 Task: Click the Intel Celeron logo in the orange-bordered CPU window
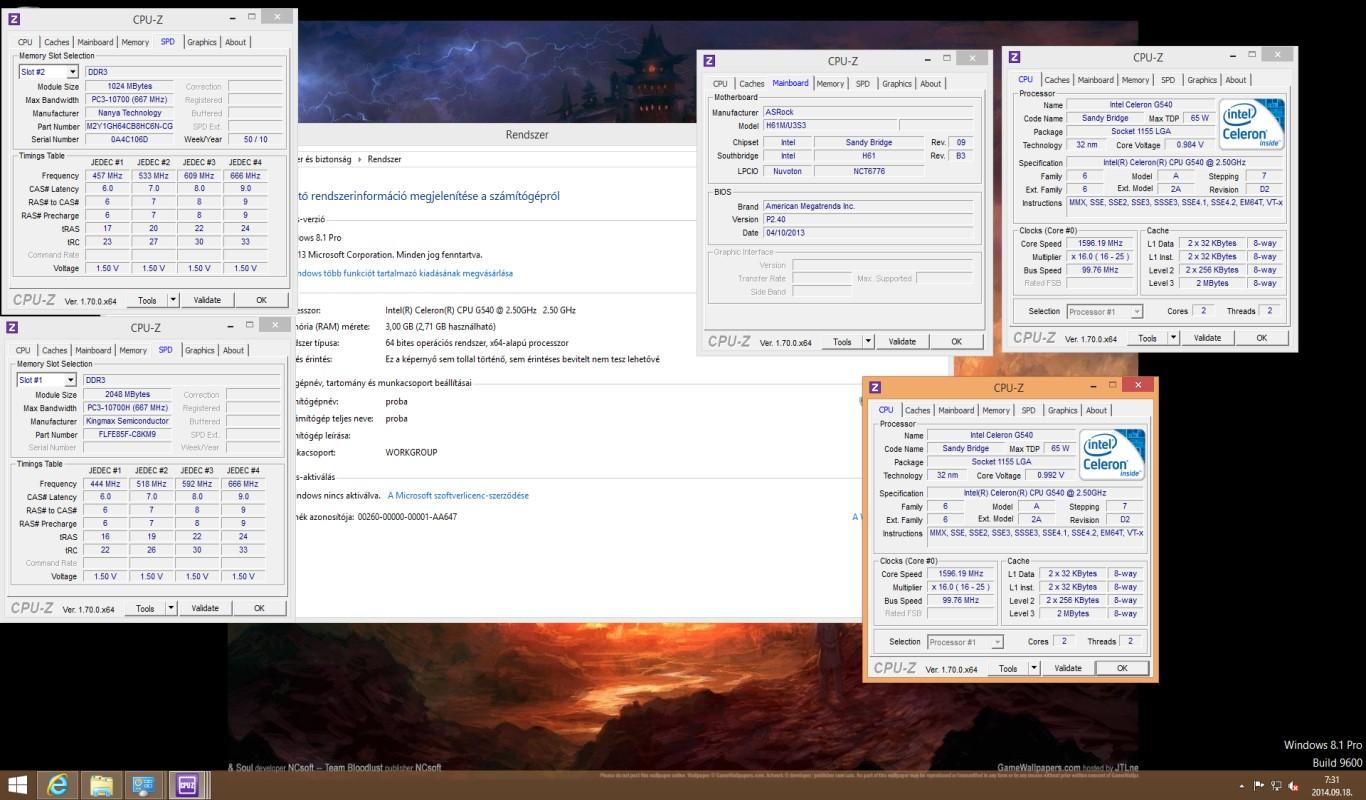(1113, 455)
